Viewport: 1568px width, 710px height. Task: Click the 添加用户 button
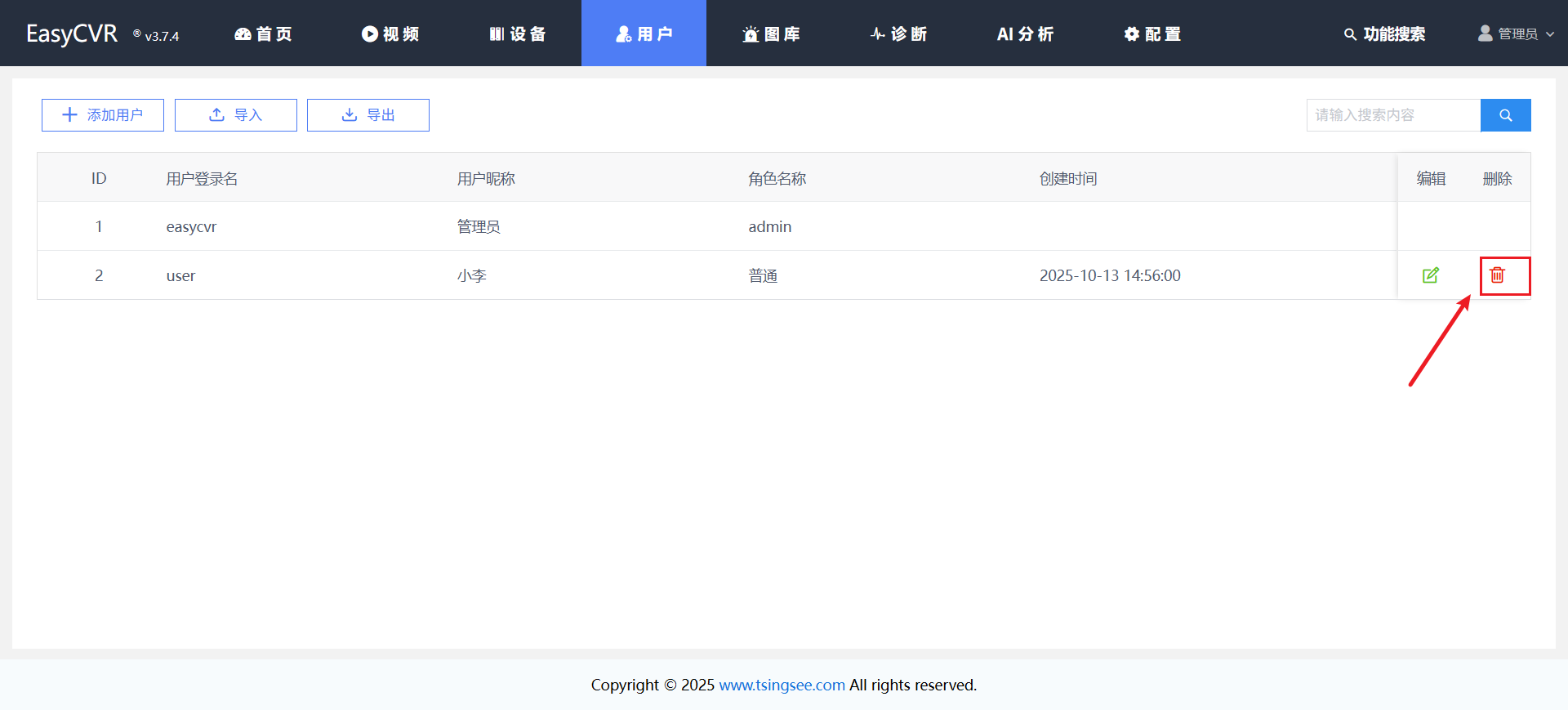point(103,115)
